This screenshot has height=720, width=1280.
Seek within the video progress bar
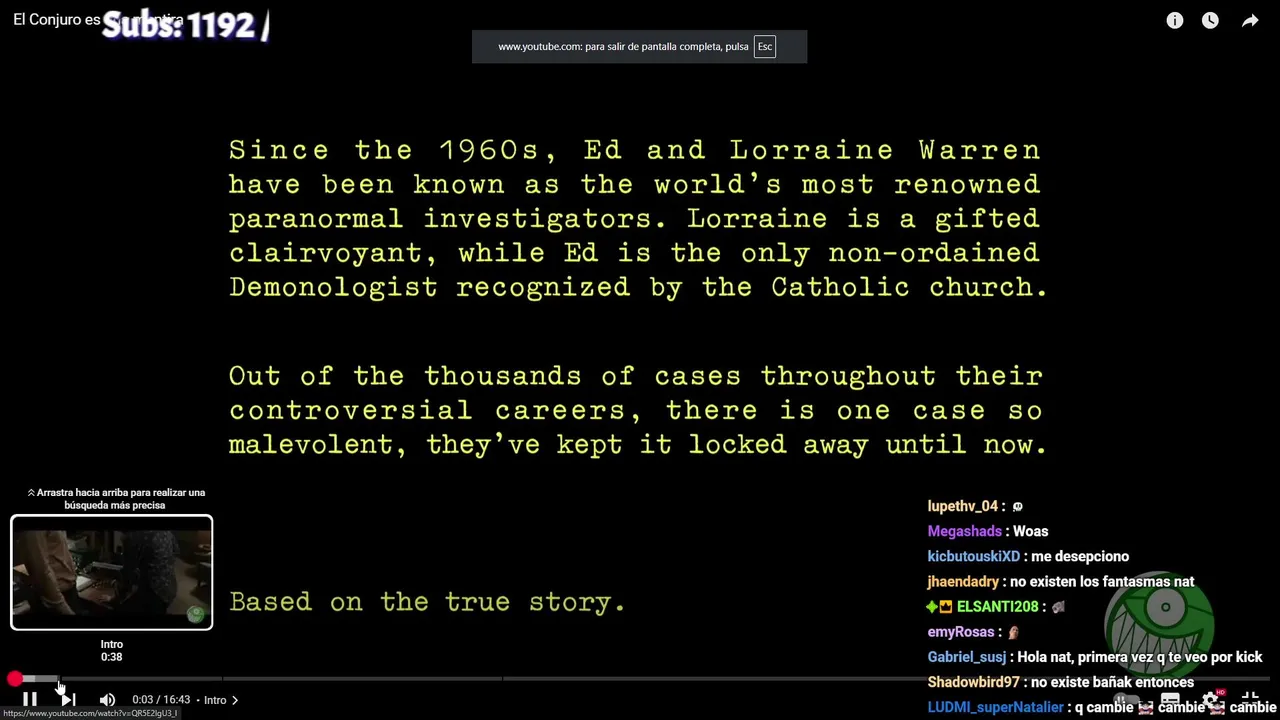640,679
